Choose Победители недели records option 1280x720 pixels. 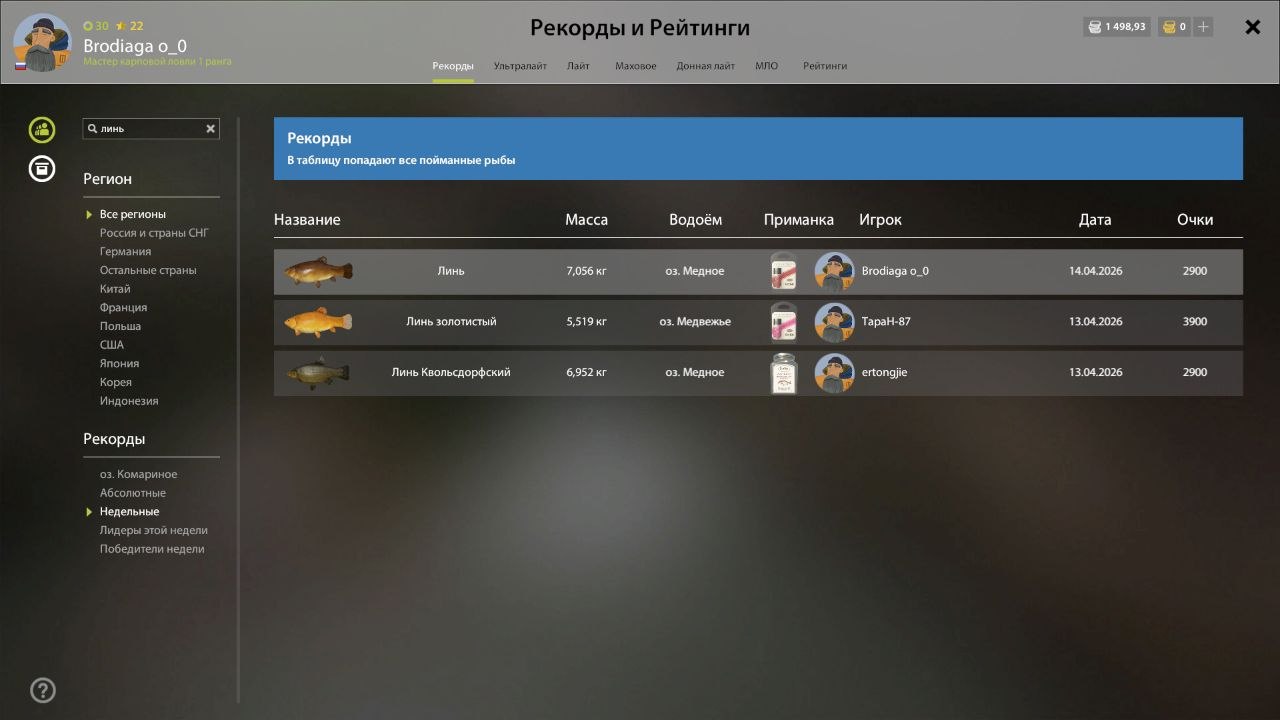pos(152,549)
